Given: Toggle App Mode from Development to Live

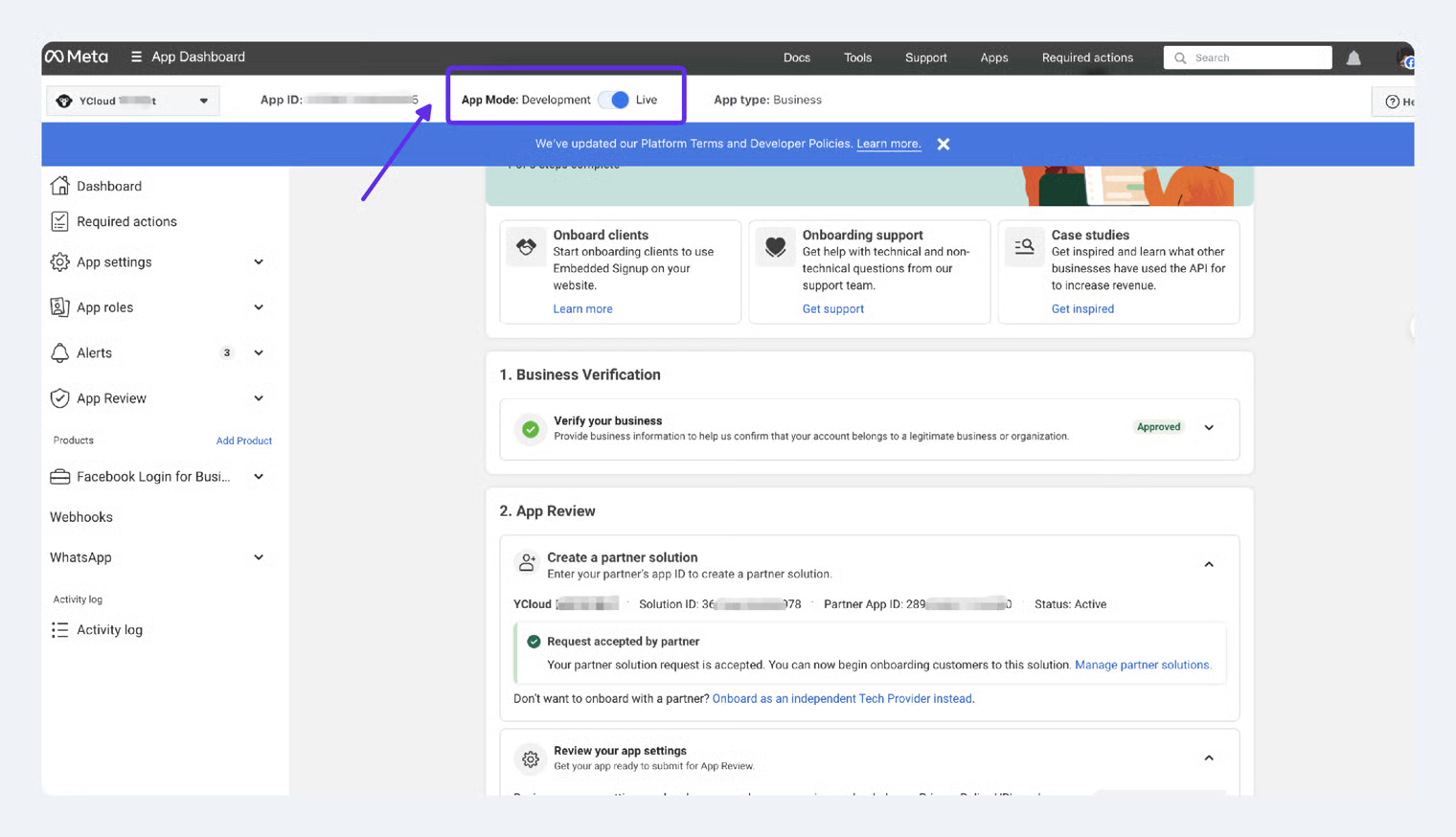Looking at the screenshot, I should coord(615,100).
